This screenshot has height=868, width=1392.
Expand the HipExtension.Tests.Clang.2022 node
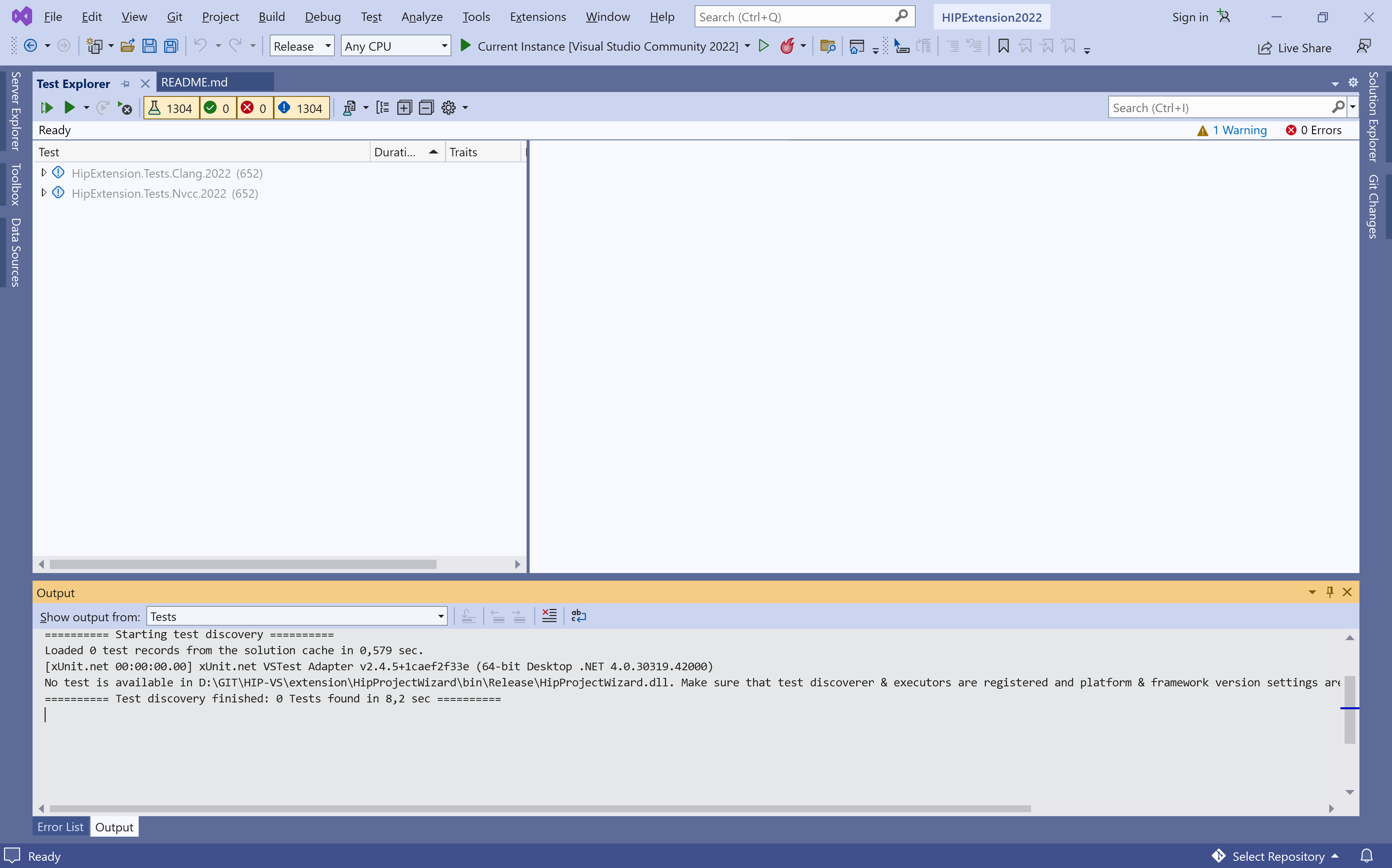(44, 173)
